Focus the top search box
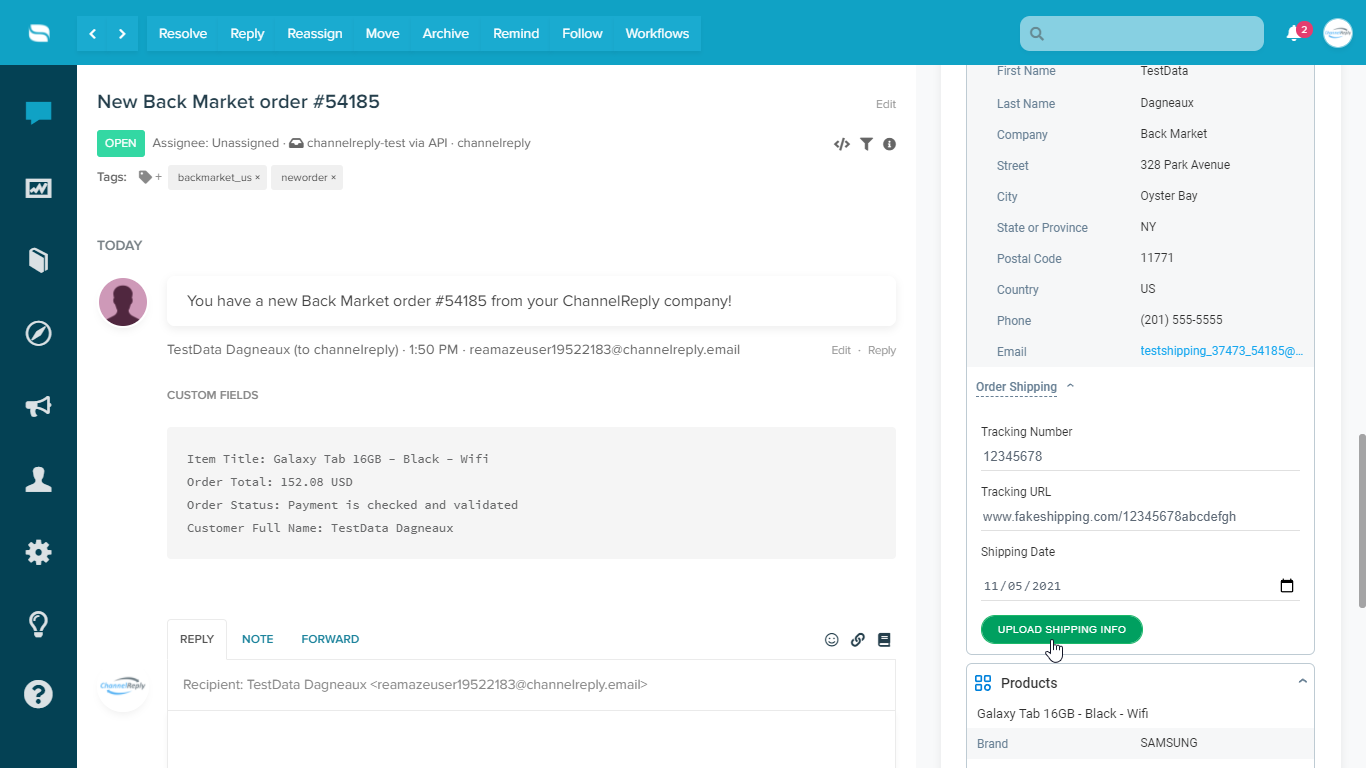Image resolution: width=1366 pixels, height=768 pixels. [x=1142, y=33]
